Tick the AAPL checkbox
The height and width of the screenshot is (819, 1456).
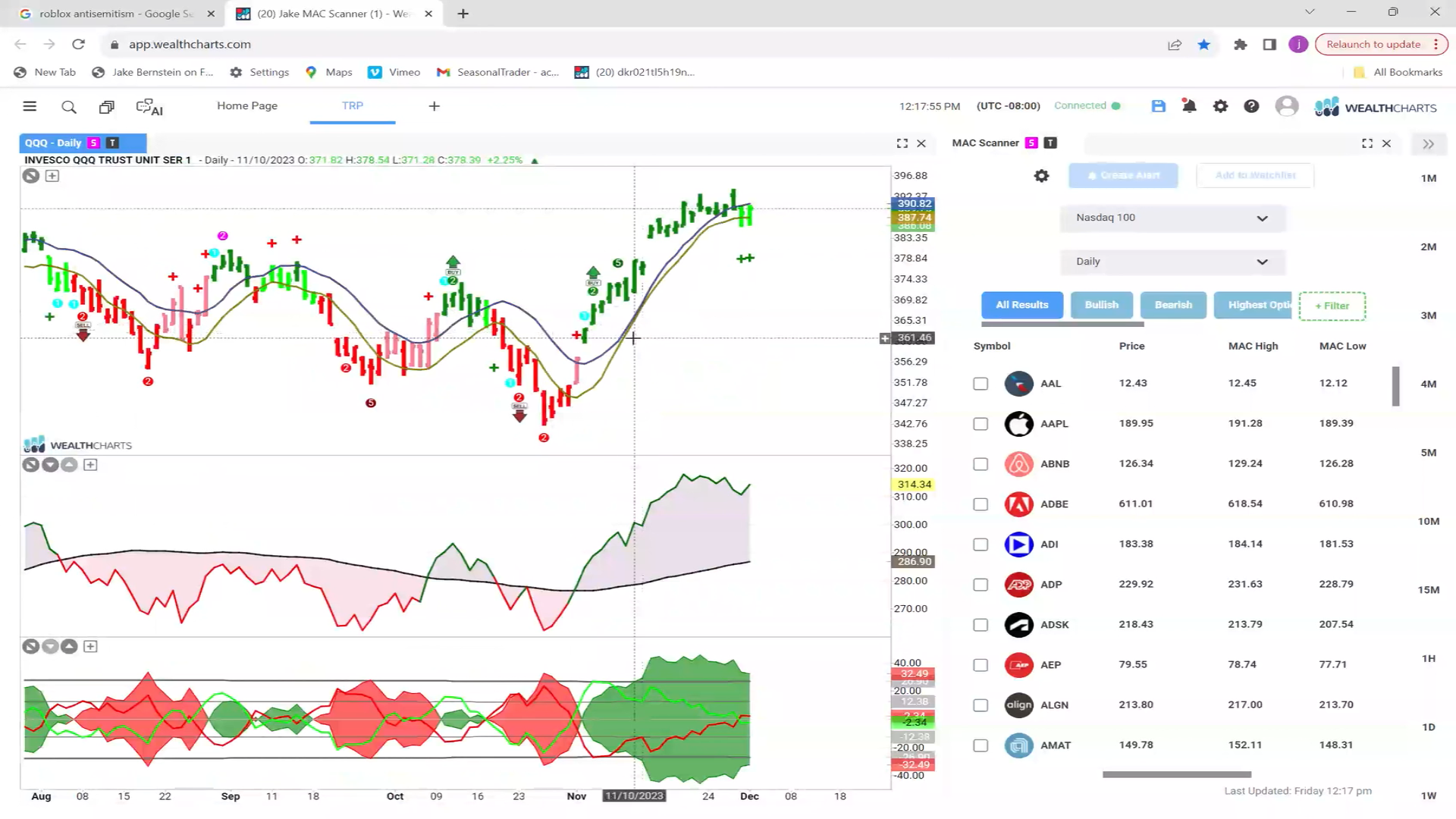981,424
